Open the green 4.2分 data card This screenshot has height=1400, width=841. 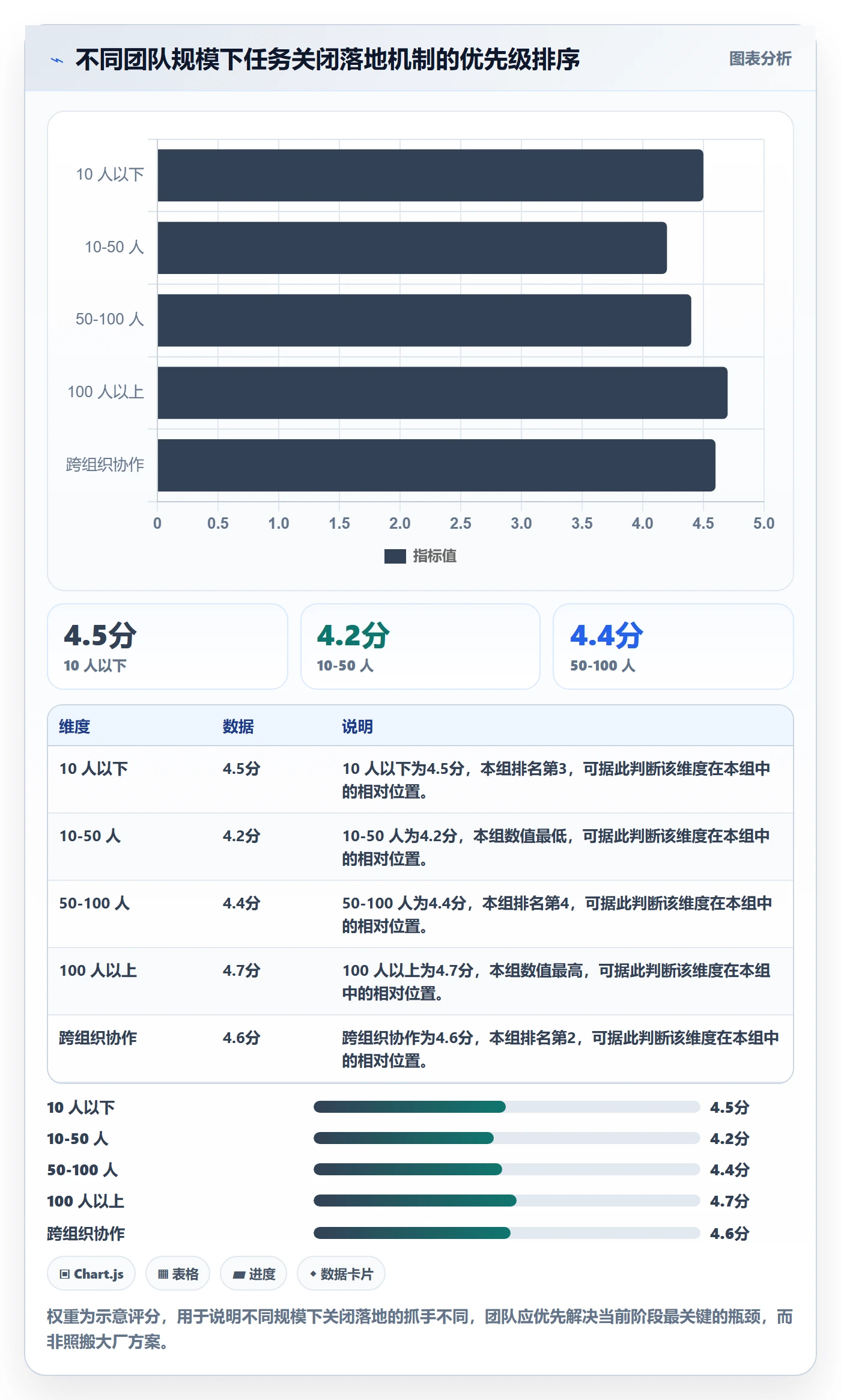tap(421, 647)
